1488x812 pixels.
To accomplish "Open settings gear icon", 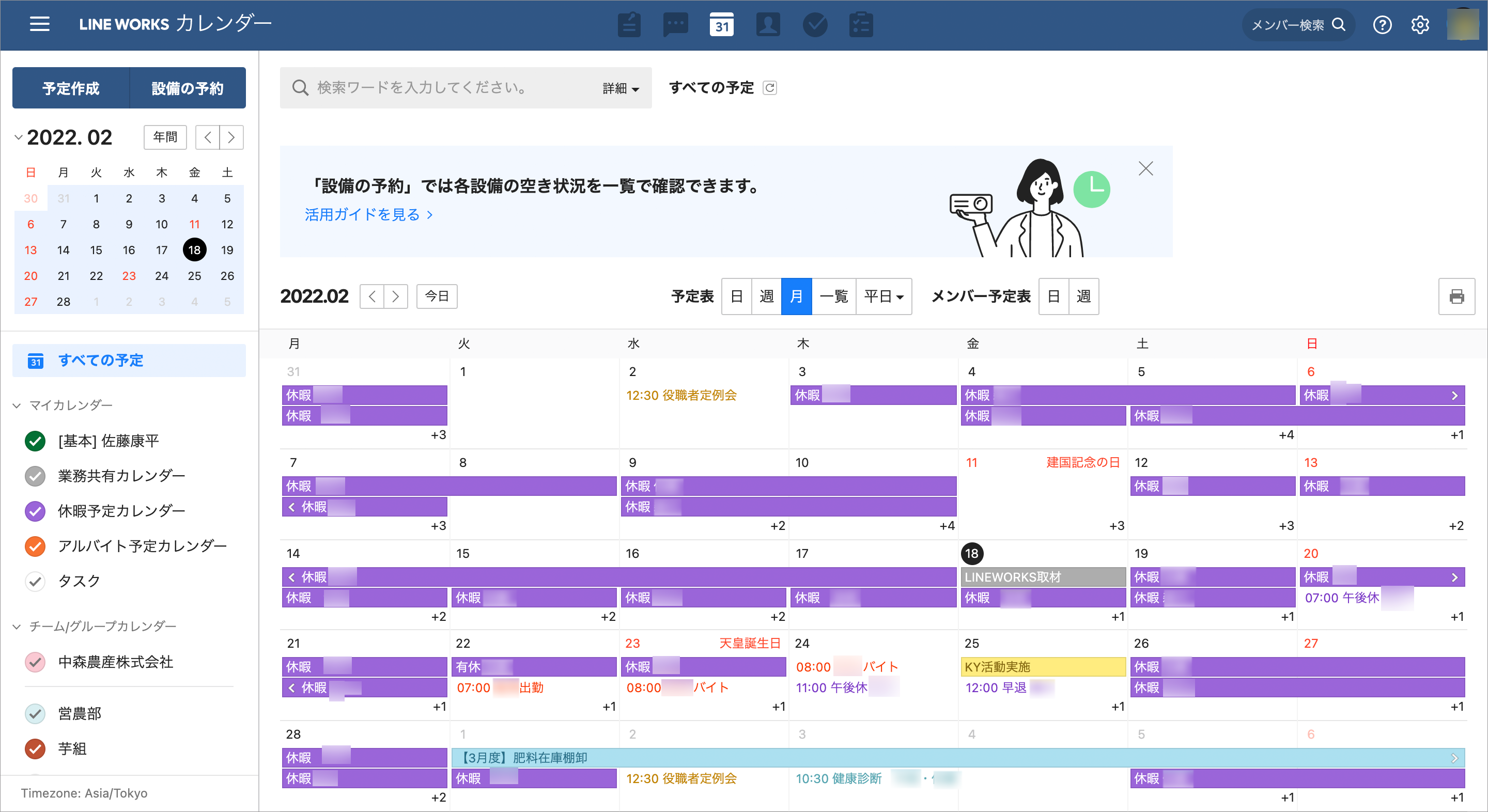I will [1420, 25].
